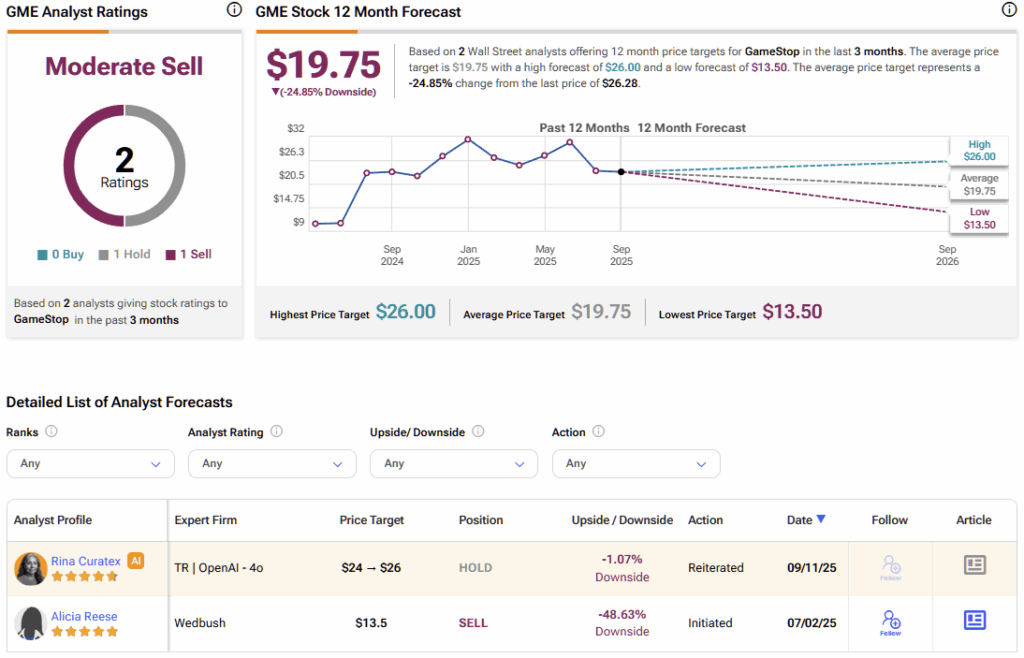Click the Action table column header
The width and height of the screenshot is (1024, 658).
pyautogui.click(x=705, y=520)
